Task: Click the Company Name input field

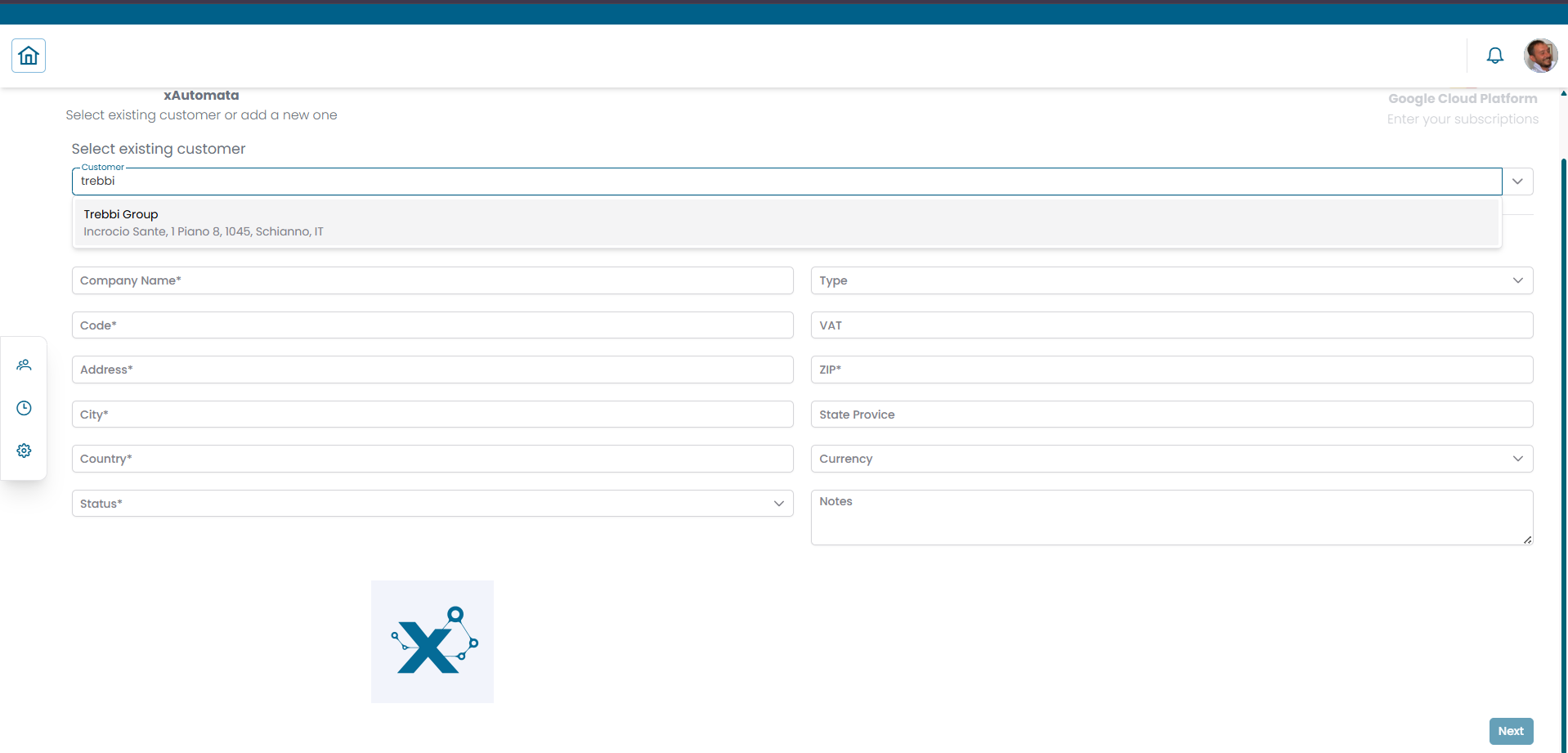Action: point(432,280)
